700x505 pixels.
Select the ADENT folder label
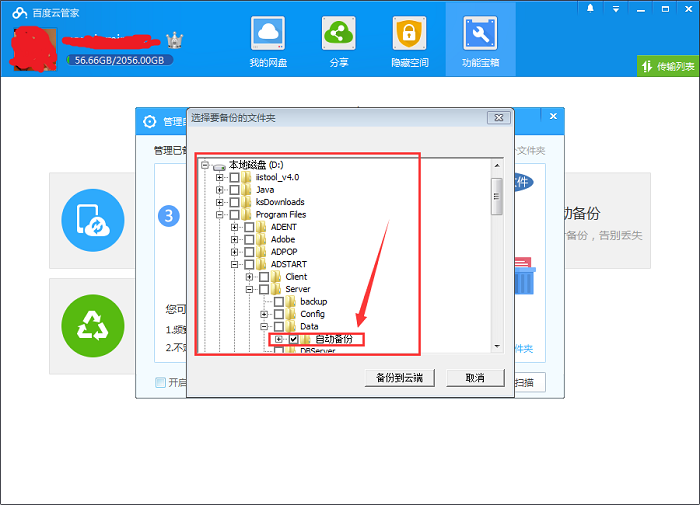click(283, 227)
